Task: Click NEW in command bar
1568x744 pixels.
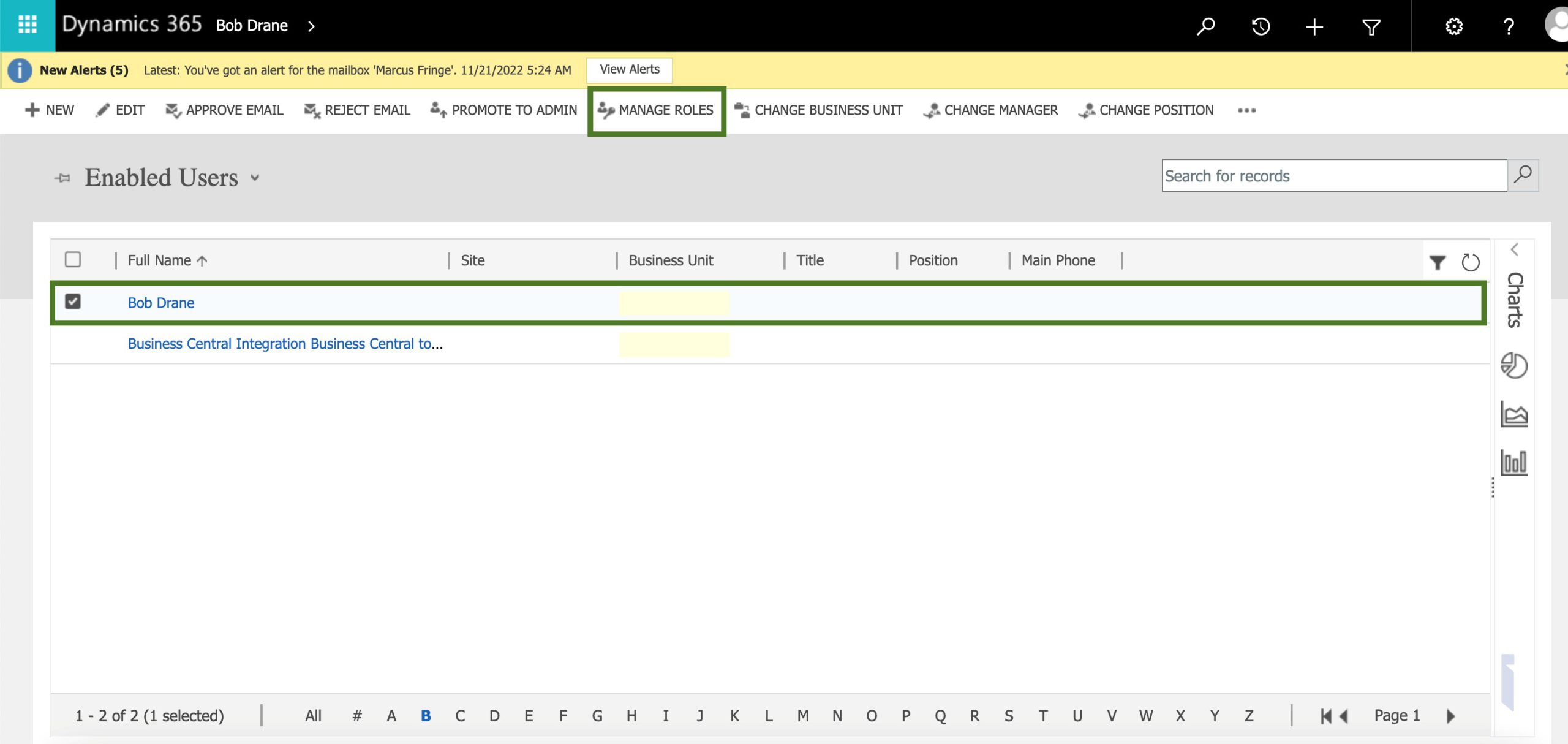Action: [49, 110]
